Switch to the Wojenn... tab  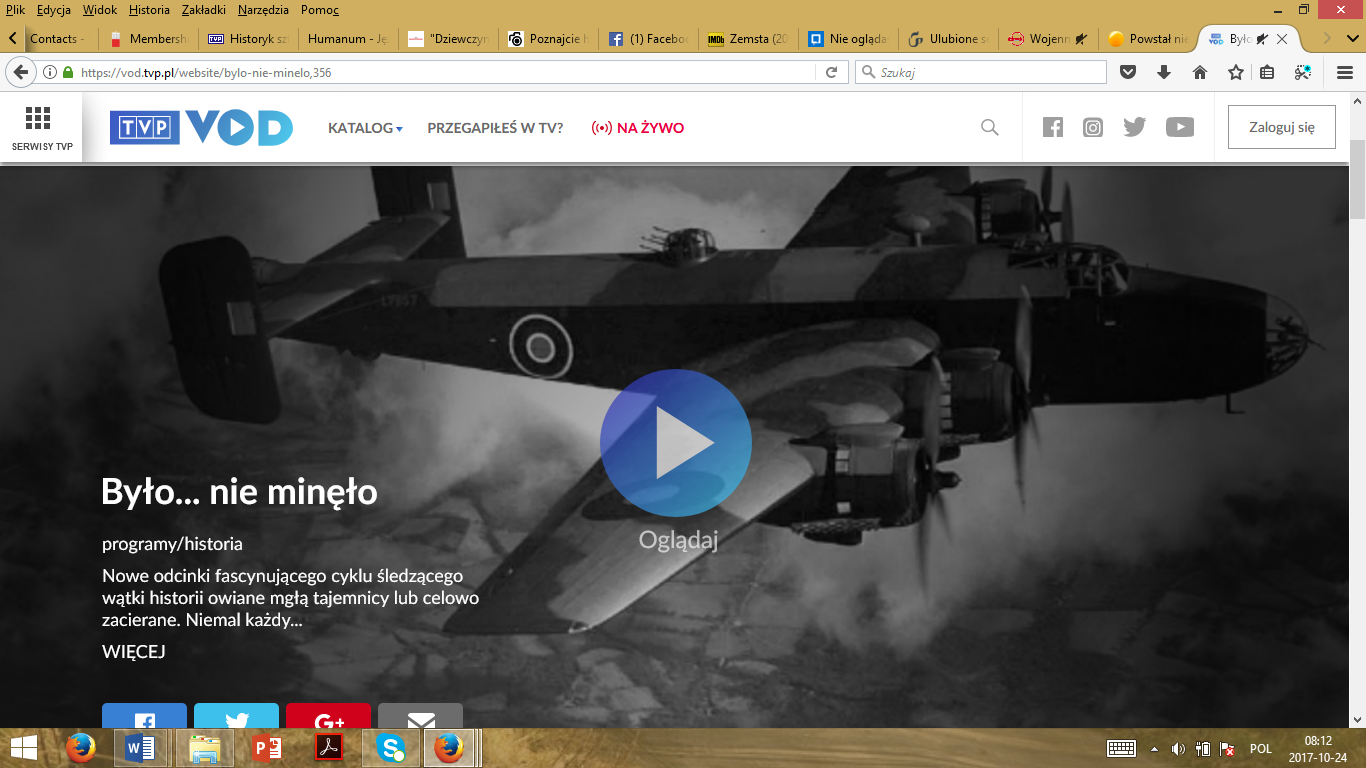pos(1048,39)
